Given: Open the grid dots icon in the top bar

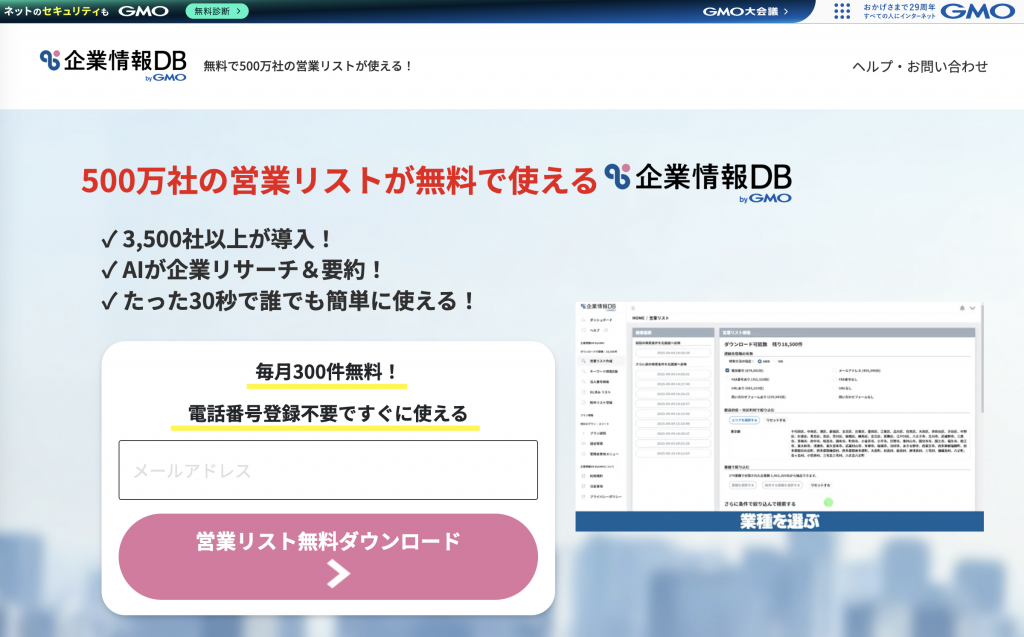Looking at the screenshot, I should click(x=842, y=11).
